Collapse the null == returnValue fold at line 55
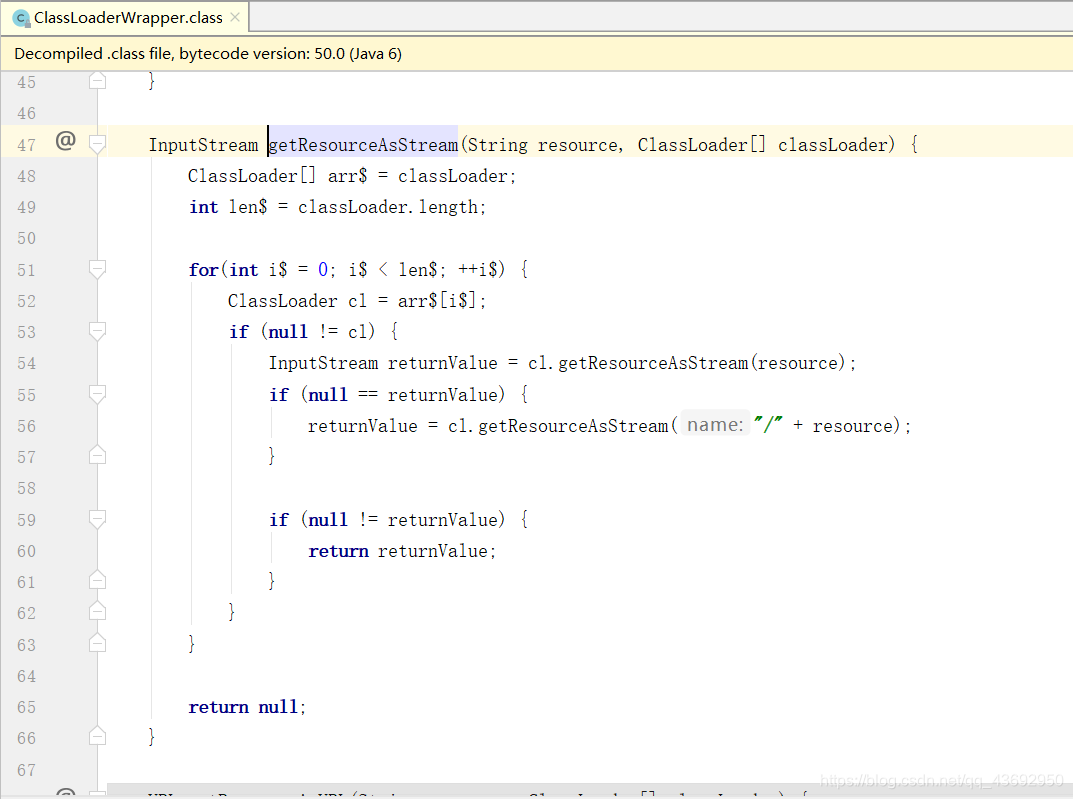The image size is (1073, 799). click(98, 394)
